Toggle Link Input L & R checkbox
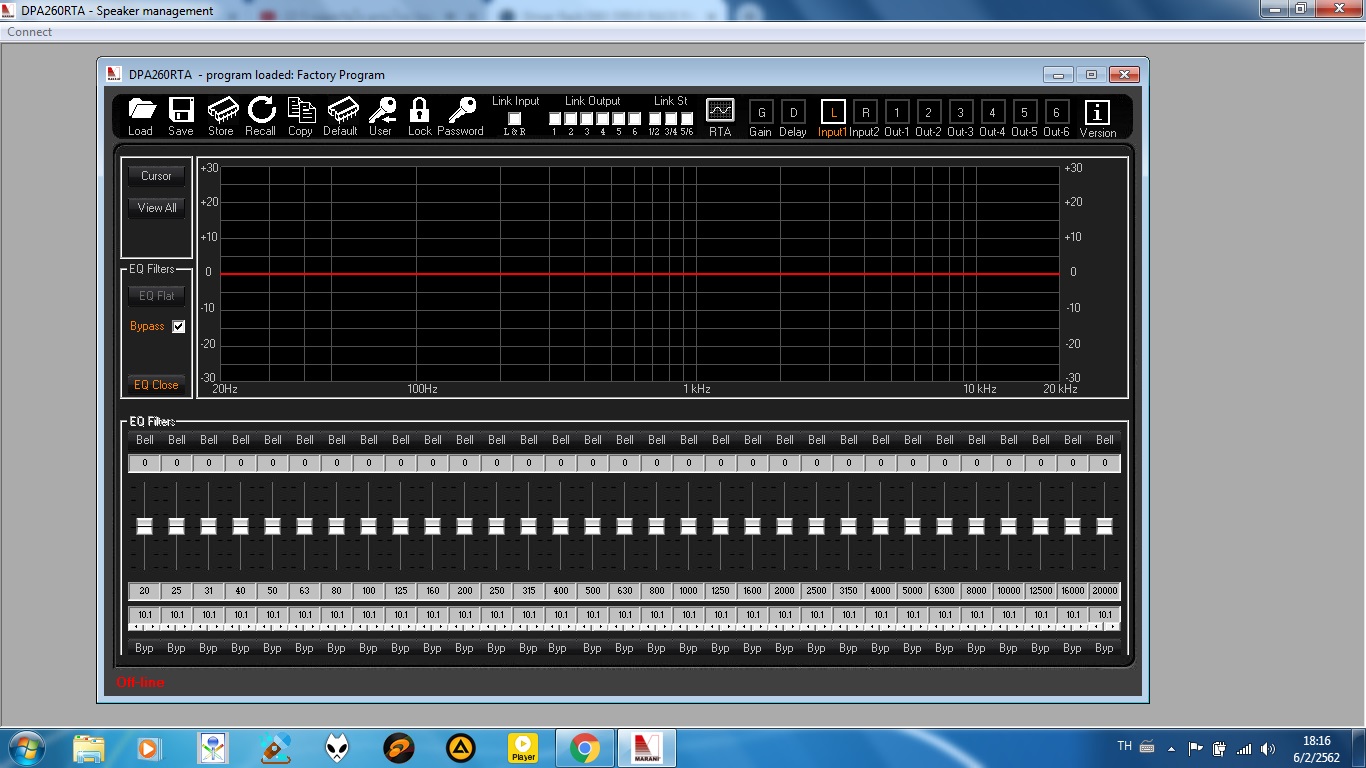1366x768 pixels. click(515, 119)
